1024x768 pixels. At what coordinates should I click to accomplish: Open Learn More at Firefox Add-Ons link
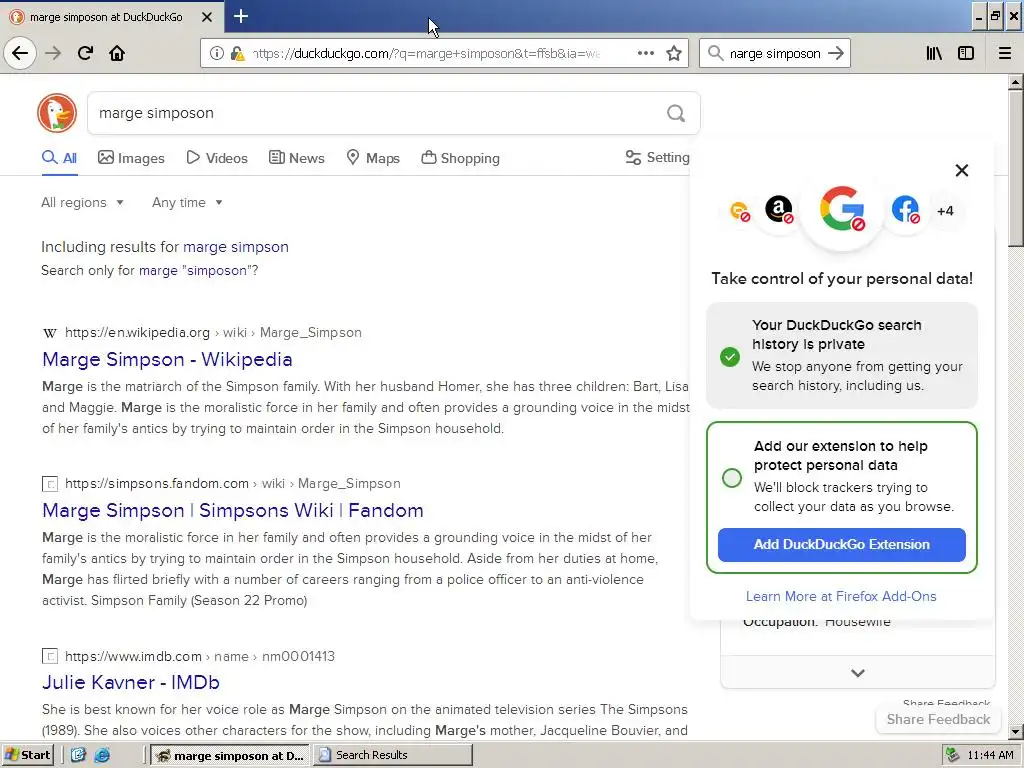tap(841, 596)
